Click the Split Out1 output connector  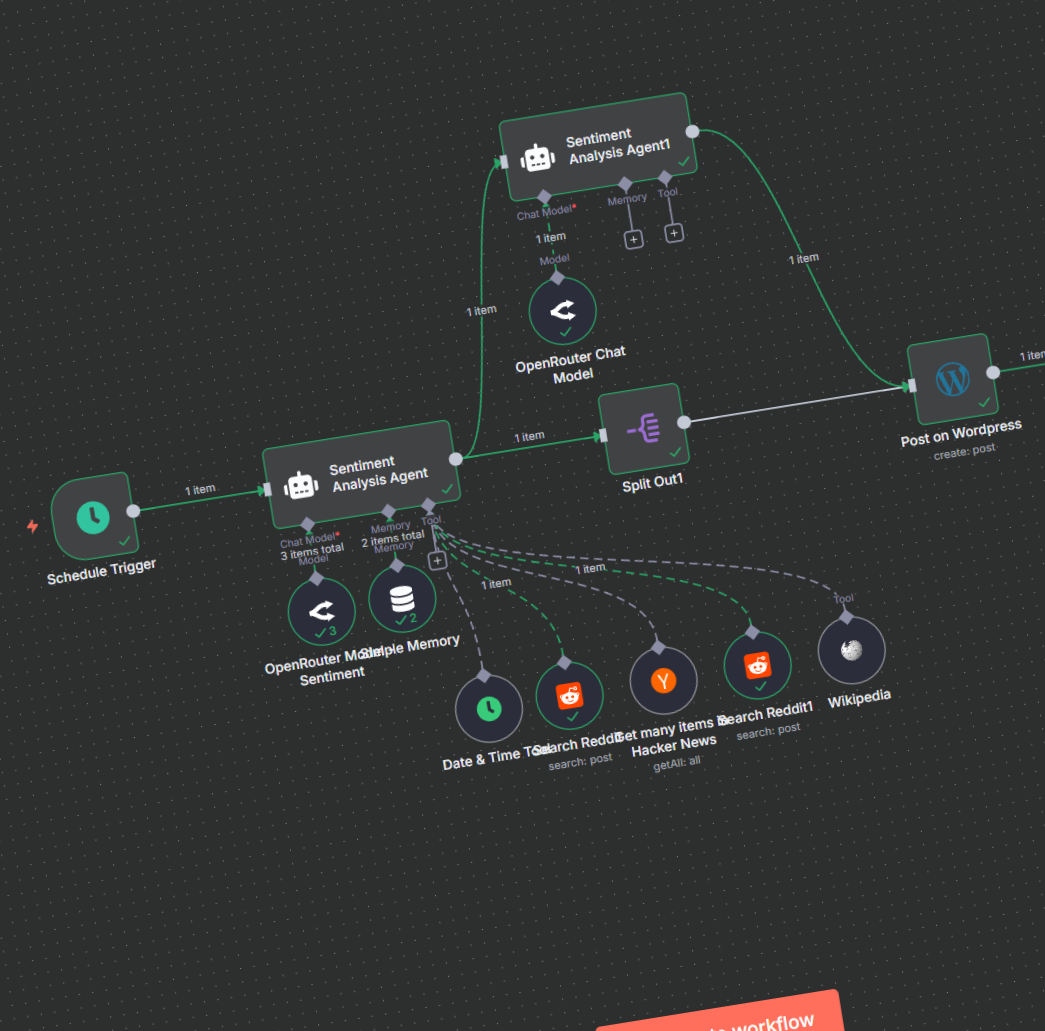pos(683,422)
